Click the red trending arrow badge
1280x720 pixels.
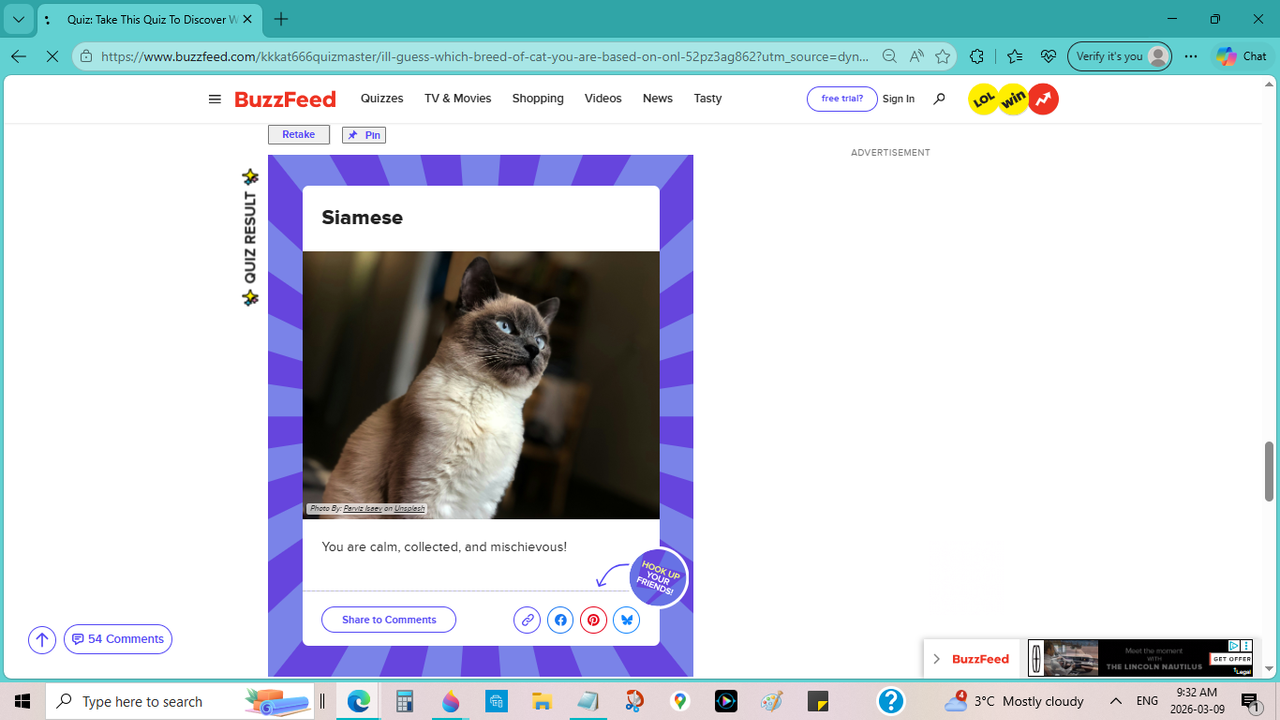[x=1043, y=99]
